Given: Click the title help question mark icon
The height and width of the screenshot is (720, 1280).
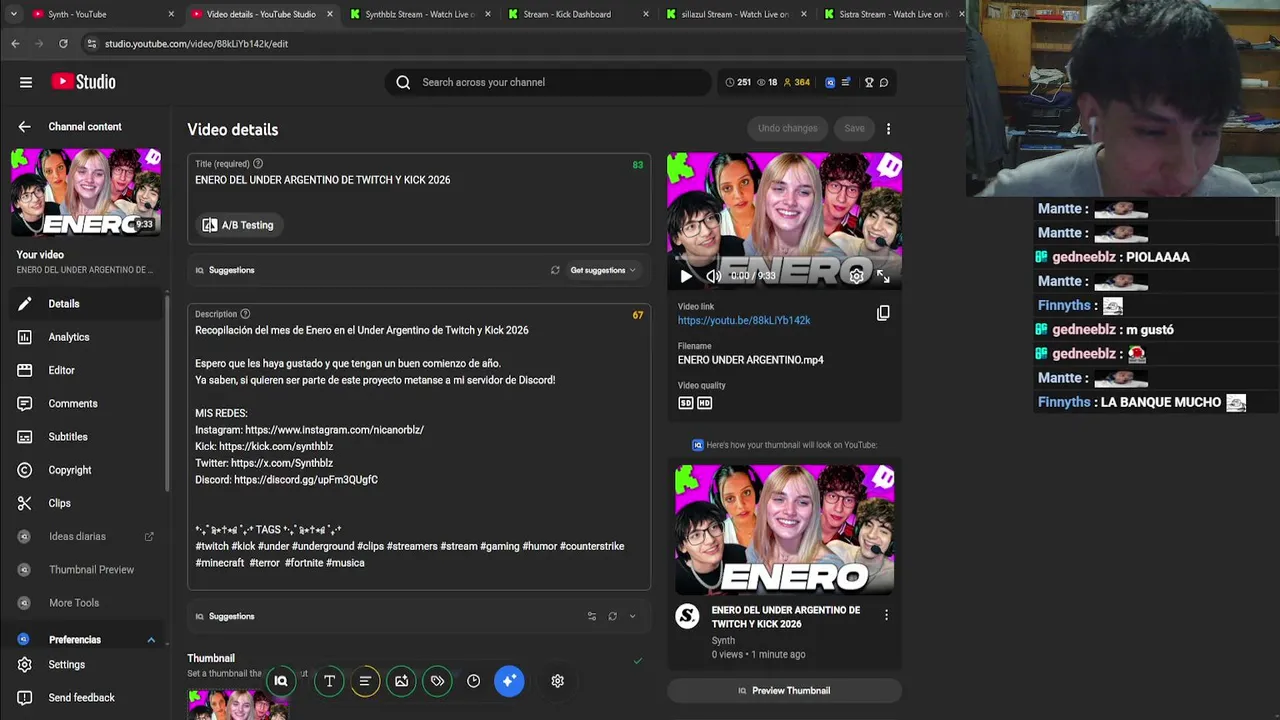Looking at the screenshot, I should click(x=258, y=163).
